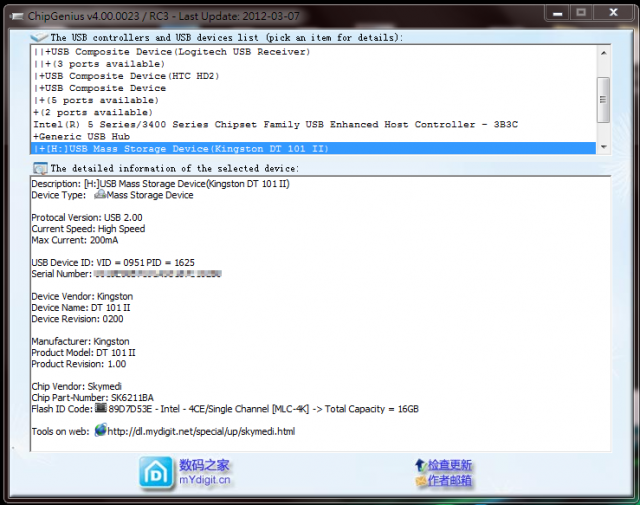This screenshot has height=505, width=640.
Task: Click 'Product Model: DT 101 II' text
Action: (83, 353)
